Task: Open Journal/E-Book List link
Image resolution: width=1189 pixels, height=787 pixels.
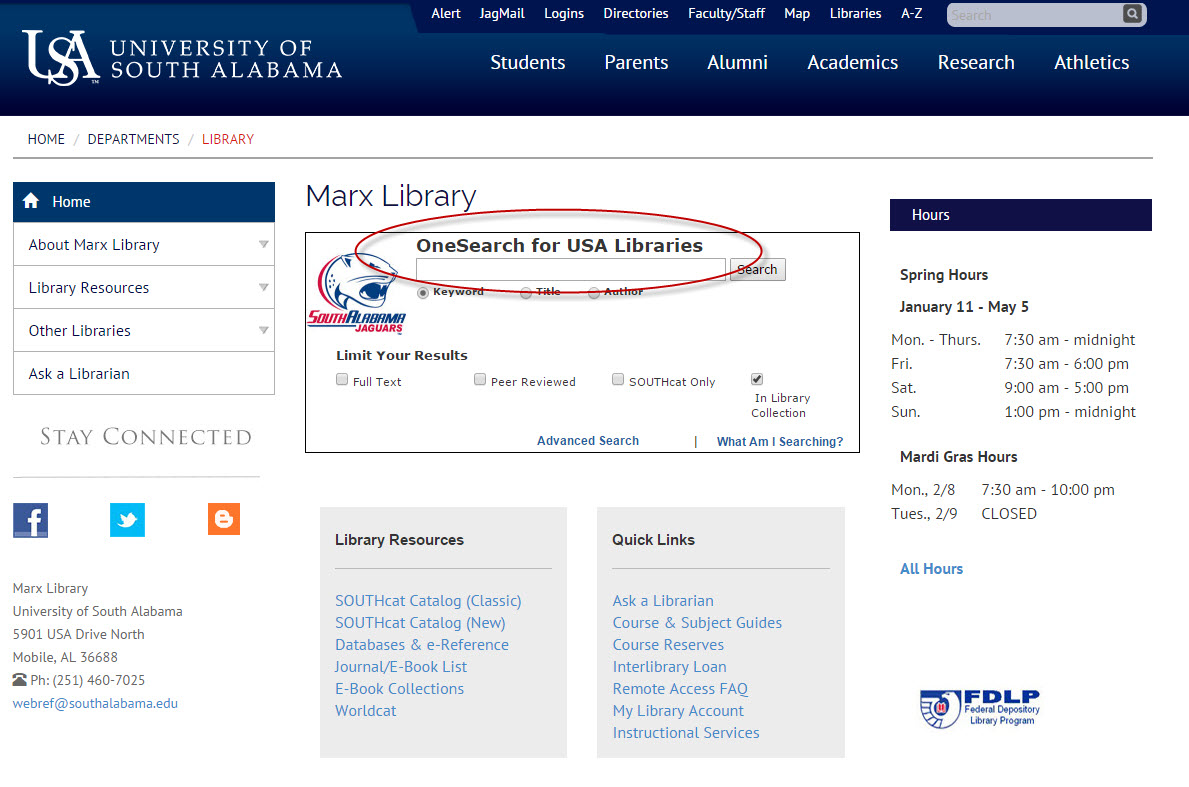Action: (x=401, y=666)
